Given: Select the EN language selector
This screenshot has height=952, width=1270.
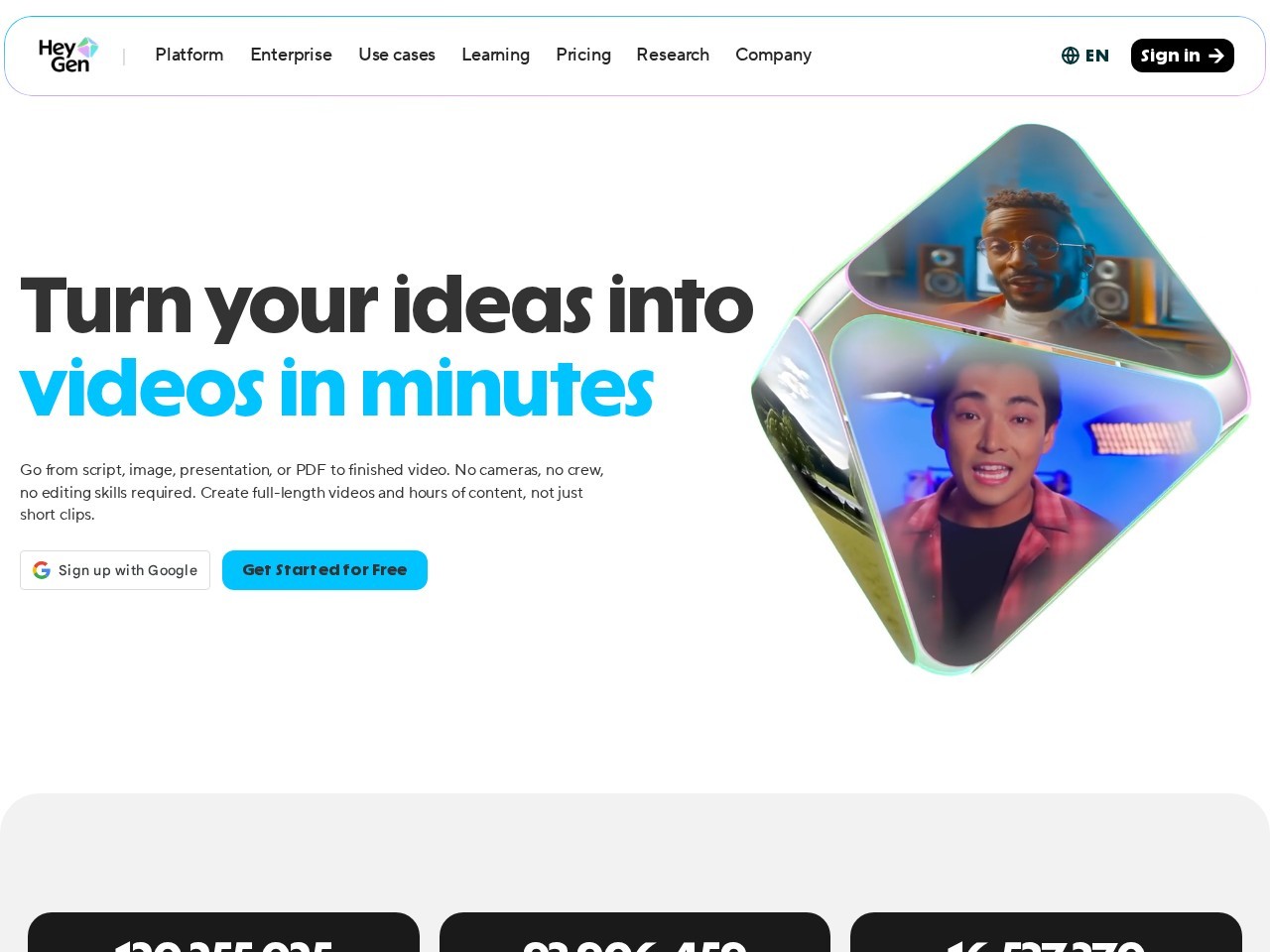Looking at the screenshot, I should click(1085, 56).
